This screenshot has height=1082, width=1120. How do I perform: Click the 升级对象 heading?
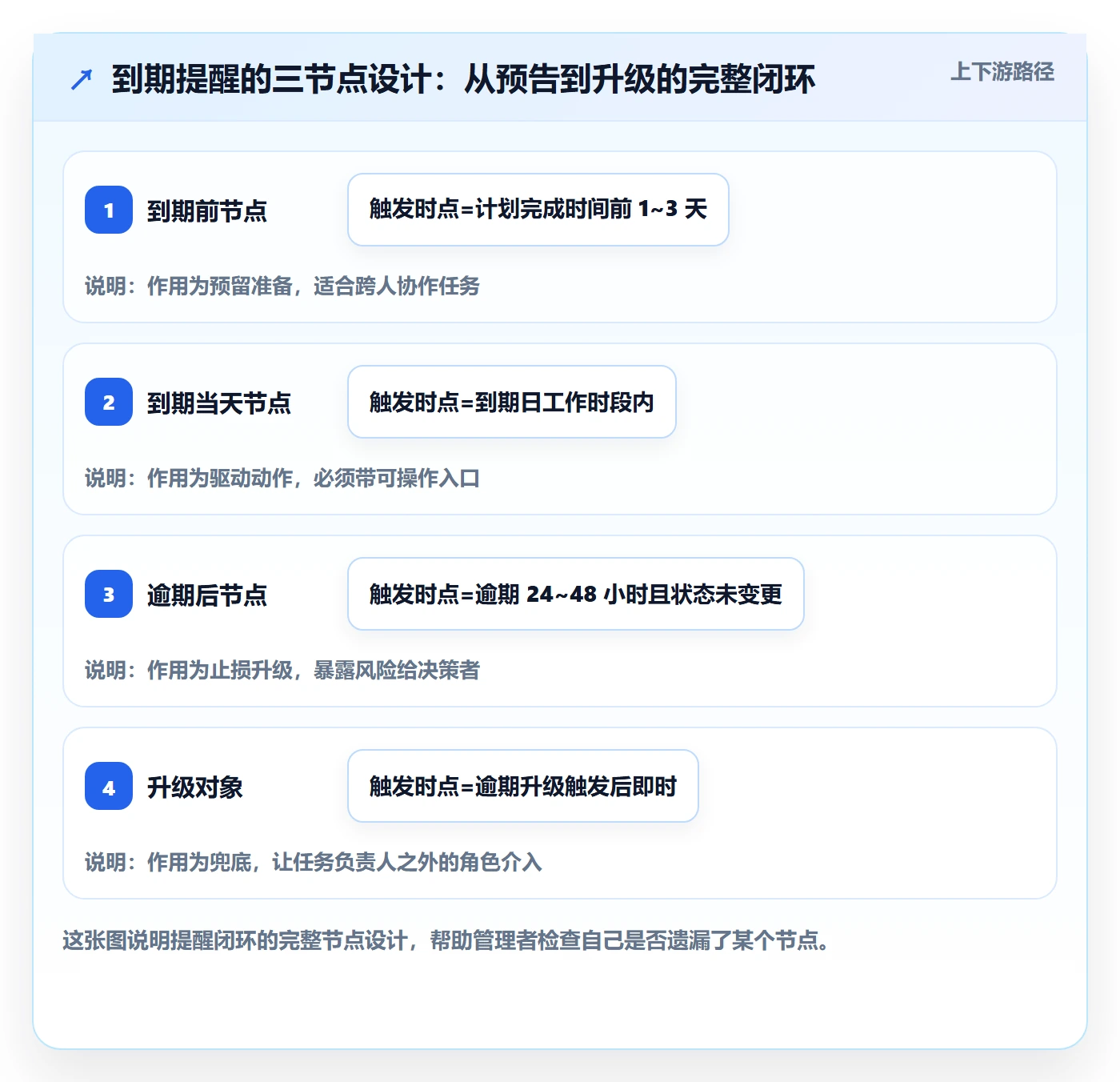coord(194,787)
